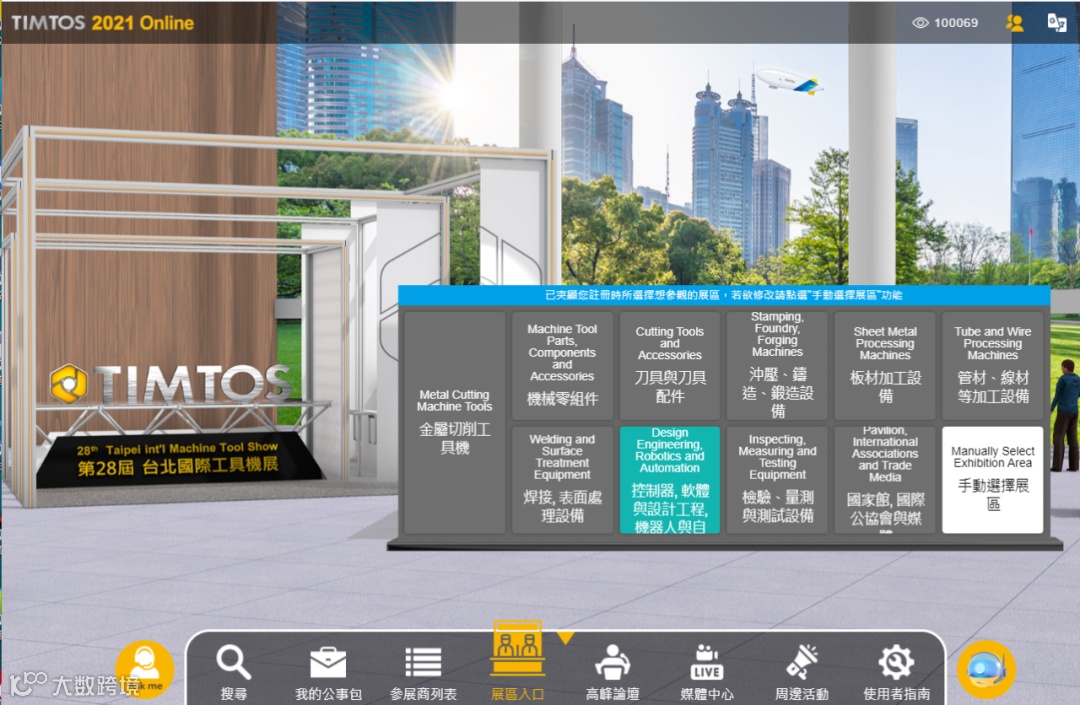
Task: Click the blue notice banner text
Action: coord(724,295)
